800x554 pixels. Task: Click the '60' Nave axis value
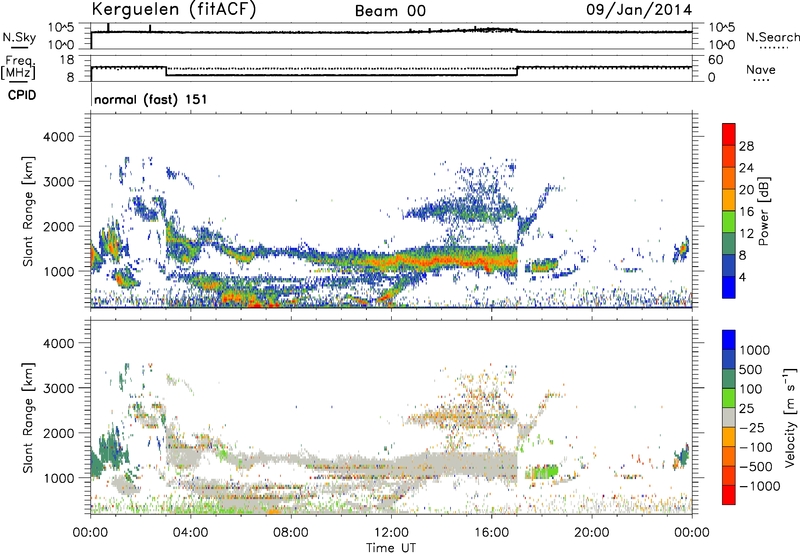[x=716, y=60]
